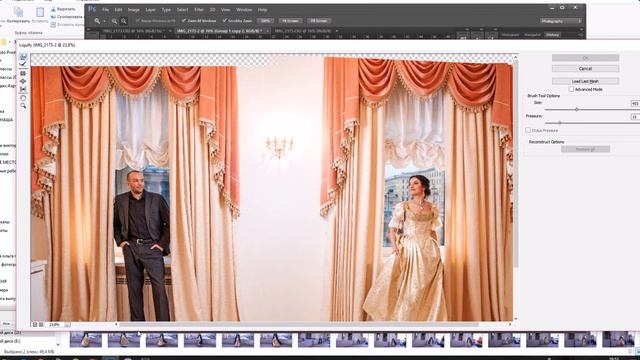Select the Hand tool in Liquify
Viewport: 640px width, 360px height.
[23, 98]
